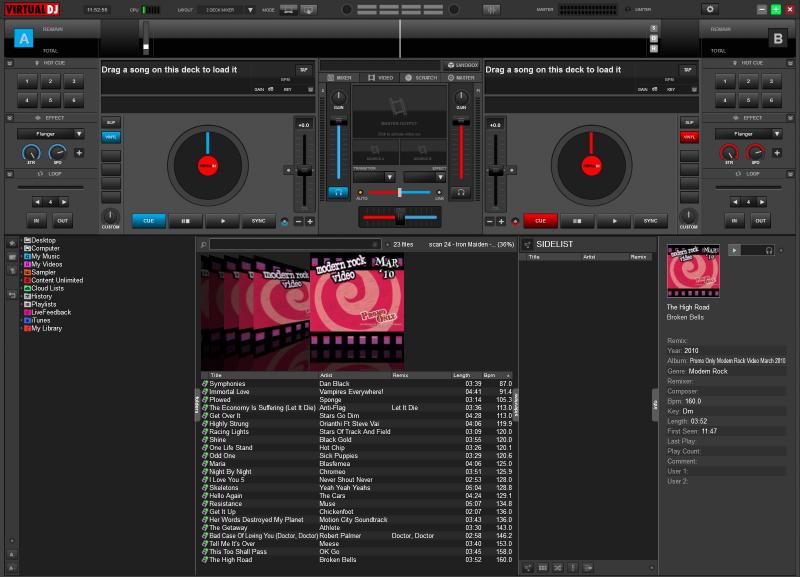Click the iTunes icon in the folder tree
800x577 pixels.
pos(28,320)
